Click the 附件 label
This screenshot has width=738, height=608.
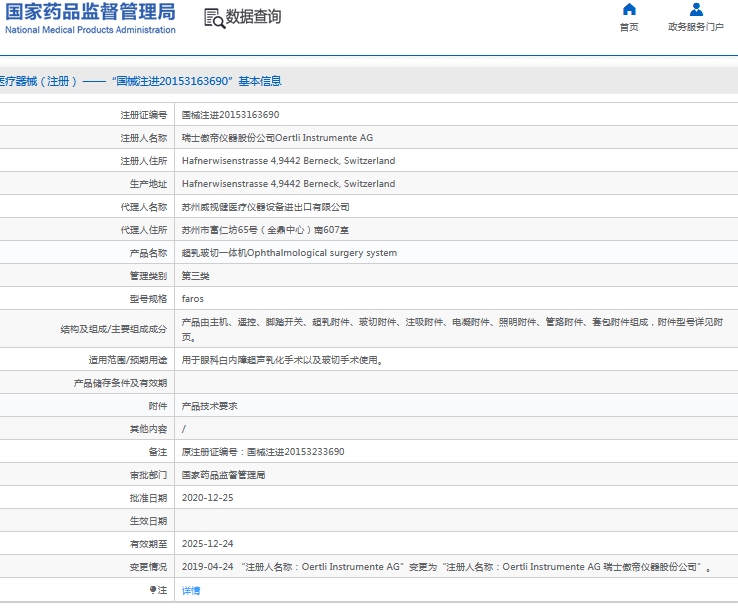(x=158, y=406)
